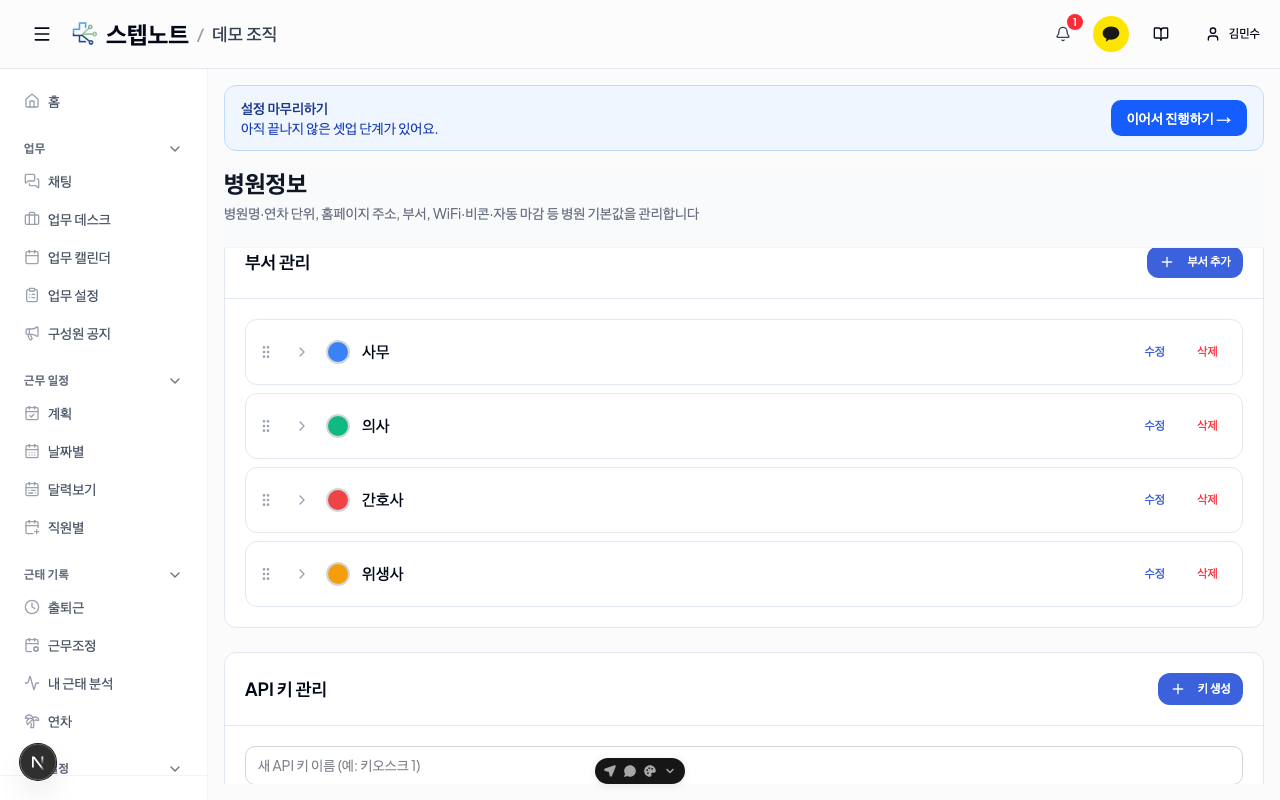Select the 데모 조직 breadcrumb

tap(244, 34)
